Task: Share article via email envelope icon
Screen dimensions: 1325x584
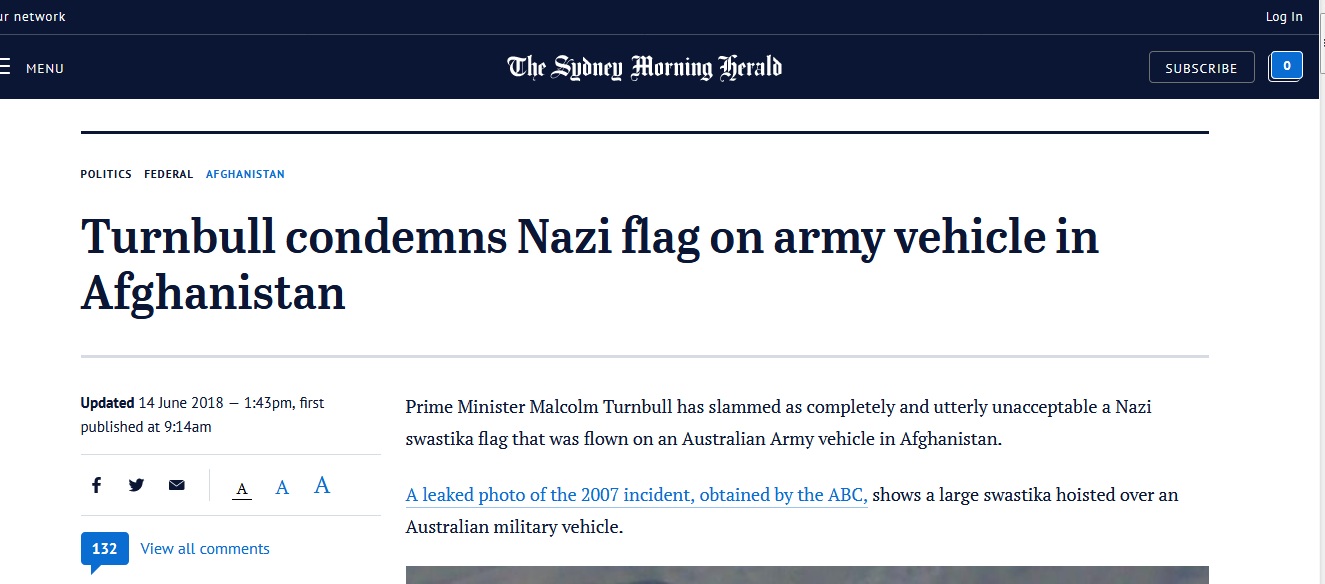Action: coord(177,485)
